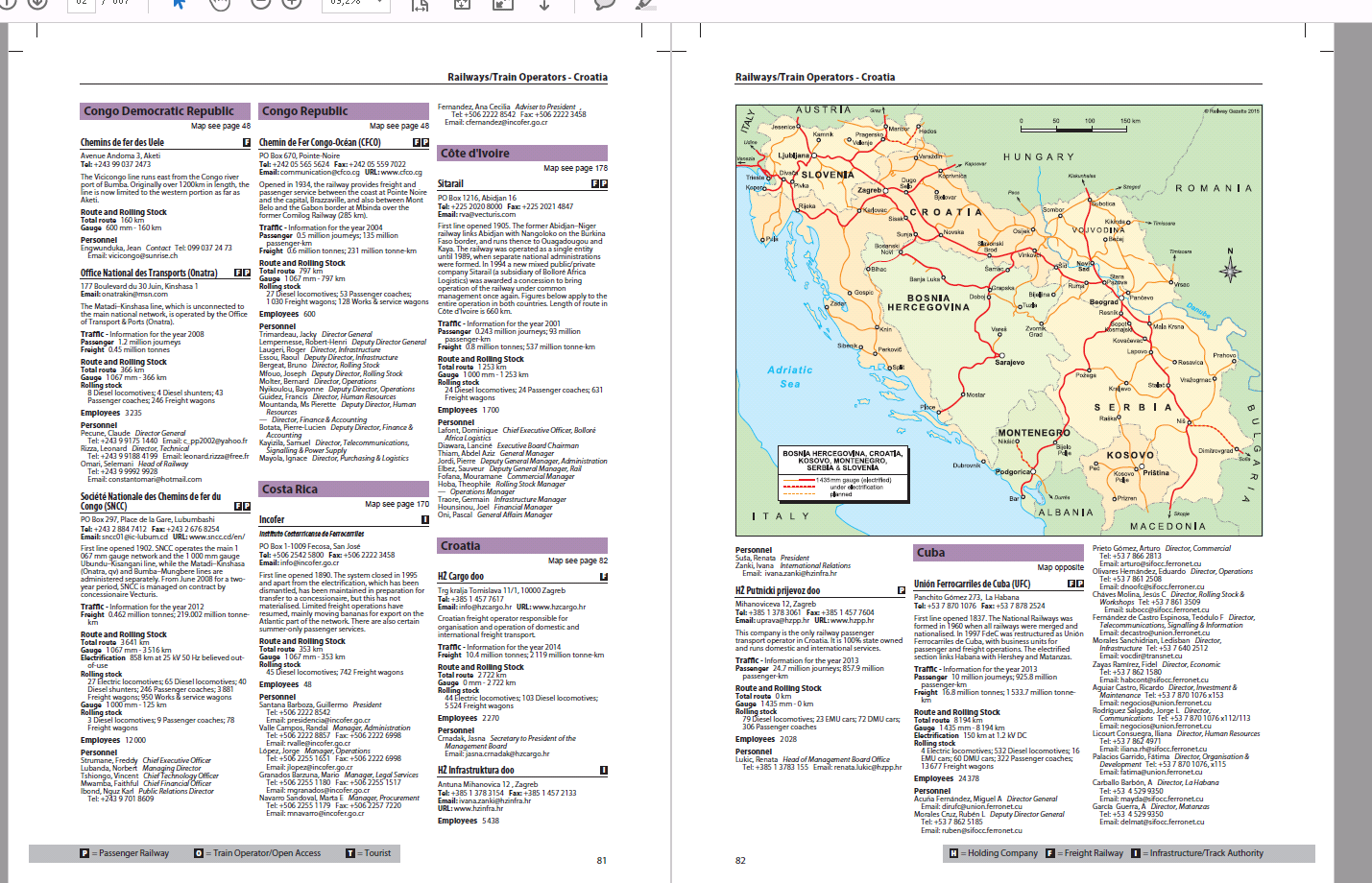Click the 'P = Passenger Railway' legend entry

coord(124,852)
